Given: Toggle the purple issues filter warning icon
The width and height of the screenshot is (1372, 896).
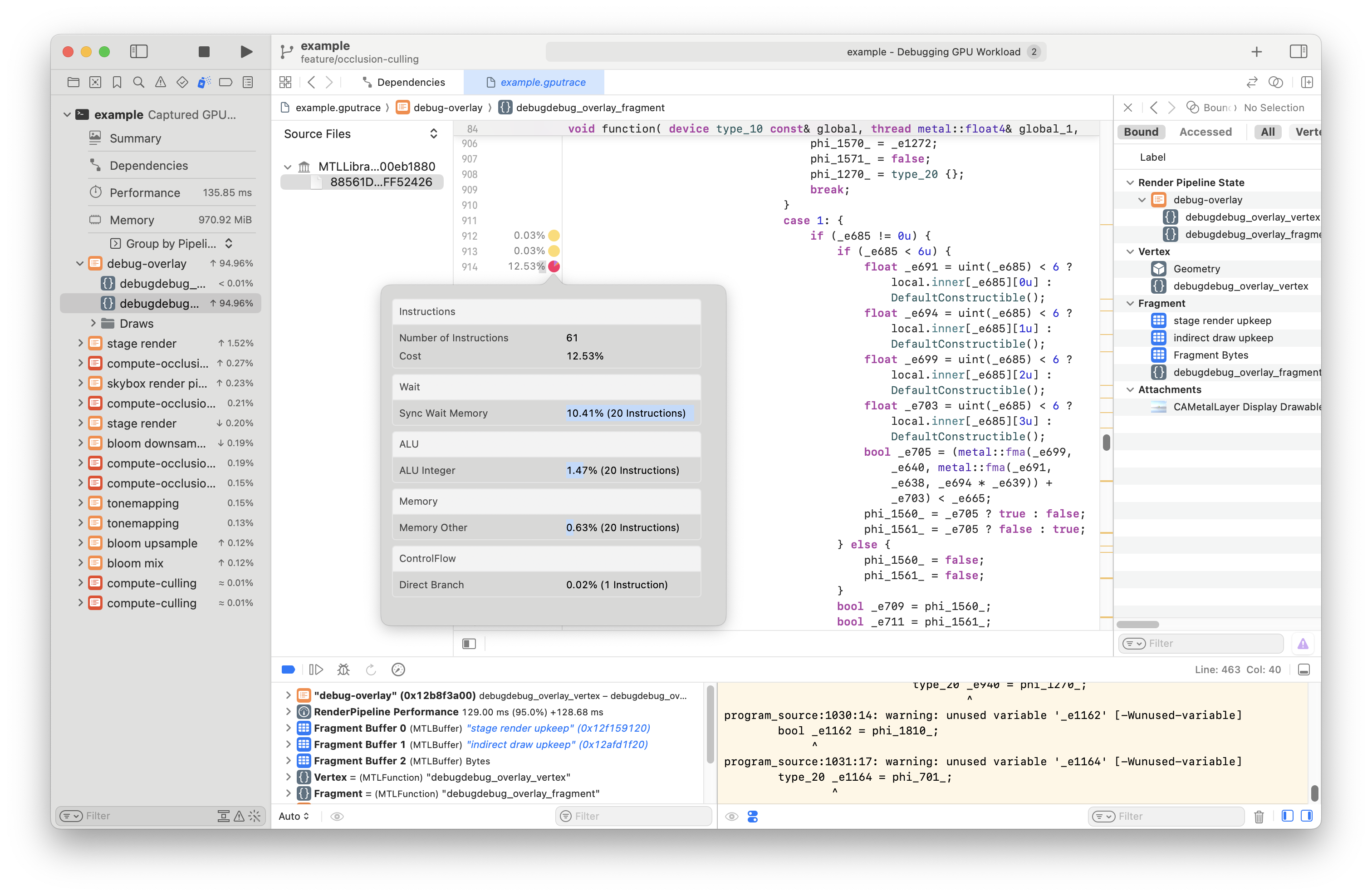Looking at the screenshot, I should coord(1303,644).
